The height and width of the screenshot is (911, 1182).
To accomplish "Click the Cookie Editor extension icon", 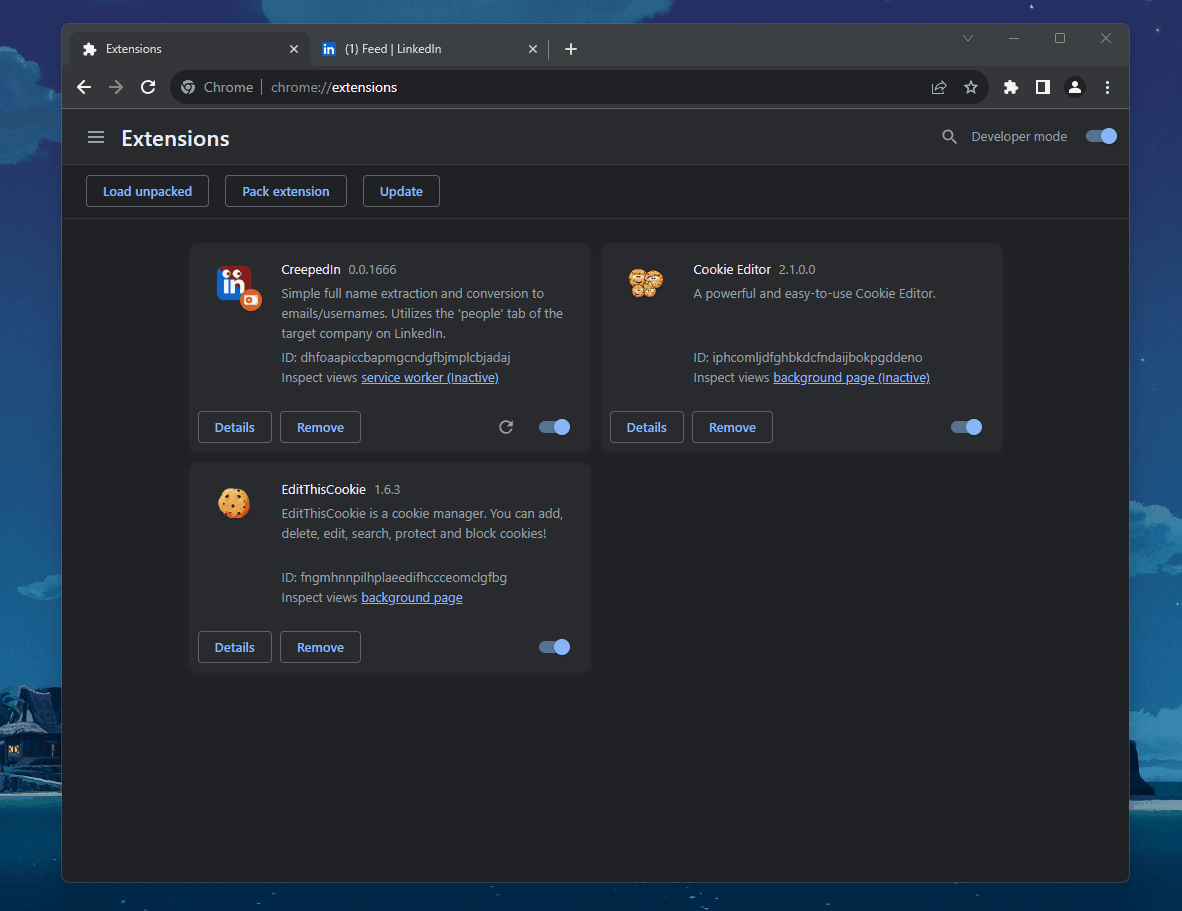I will pyautogui.click(x=646, y=283).
